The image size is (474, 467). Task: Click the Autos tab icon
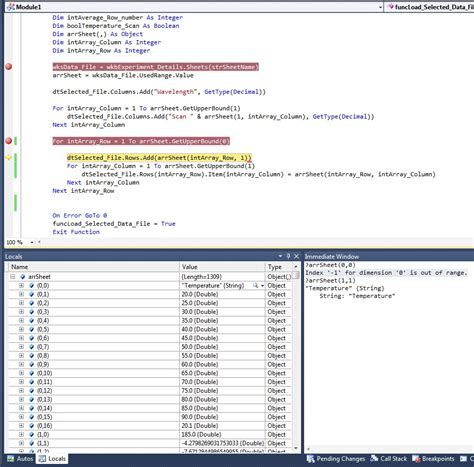[x=11, y=459]
